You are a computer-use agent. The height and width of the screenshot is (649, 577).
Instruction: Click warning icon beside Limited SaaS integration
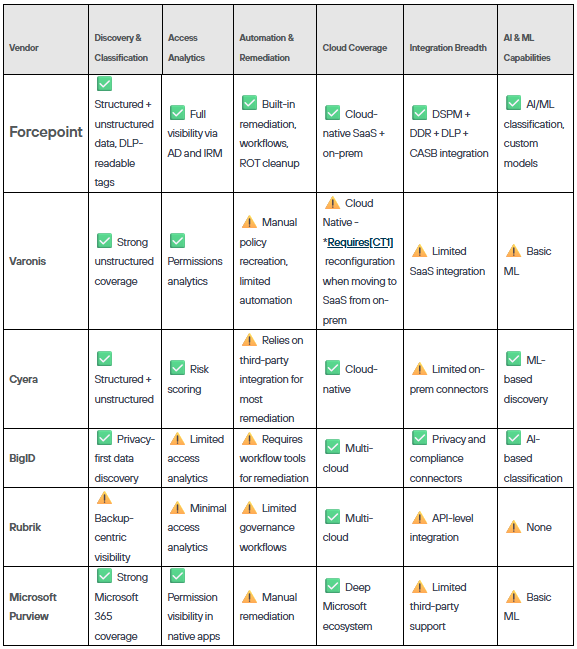419,250
